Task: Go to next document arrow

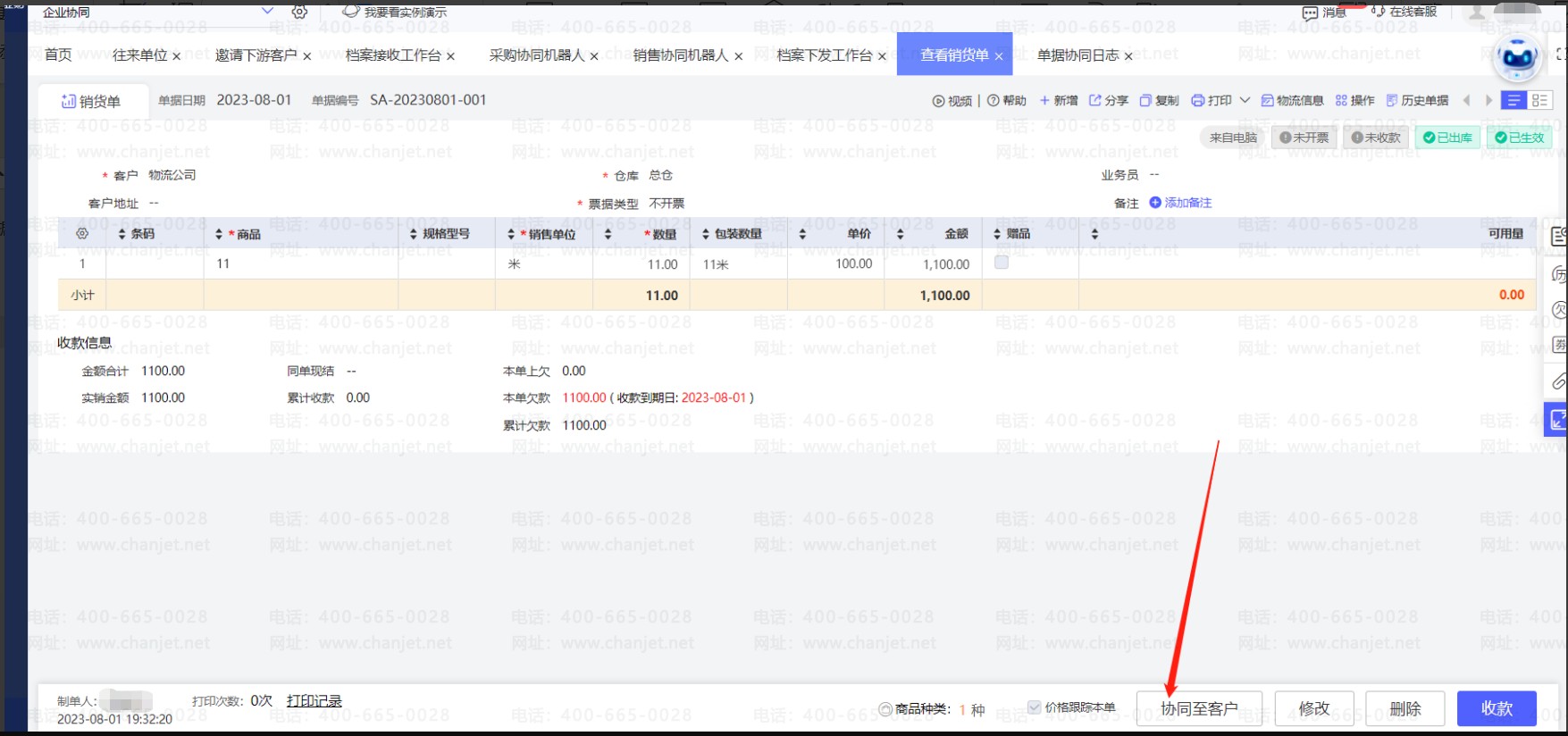Action: click(1488, 101)
